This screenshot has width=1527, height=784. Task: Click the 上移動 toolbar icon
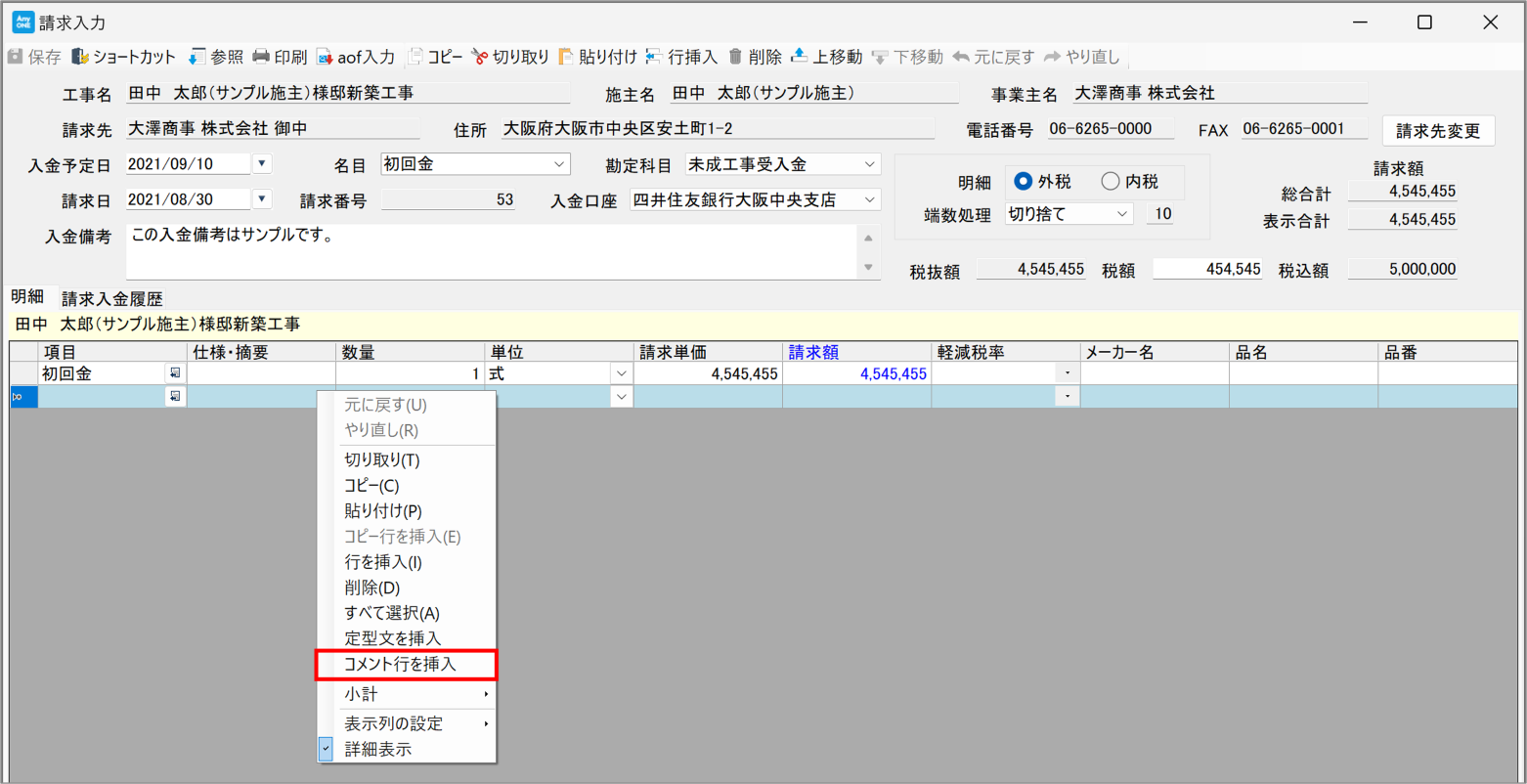pos(799,57)
